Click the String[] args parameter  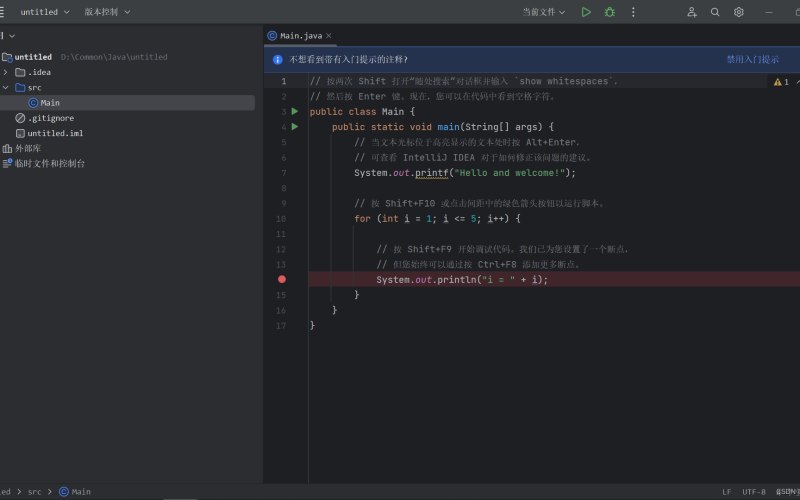[501, 127]
